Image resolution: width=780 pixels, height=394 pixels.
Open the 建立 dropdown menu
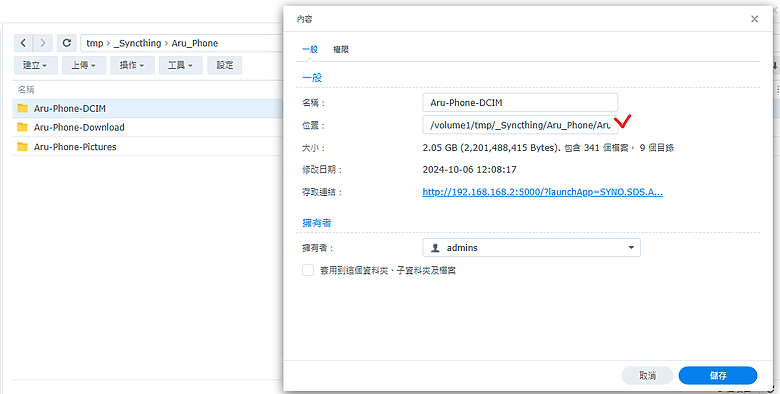[36, 65]
